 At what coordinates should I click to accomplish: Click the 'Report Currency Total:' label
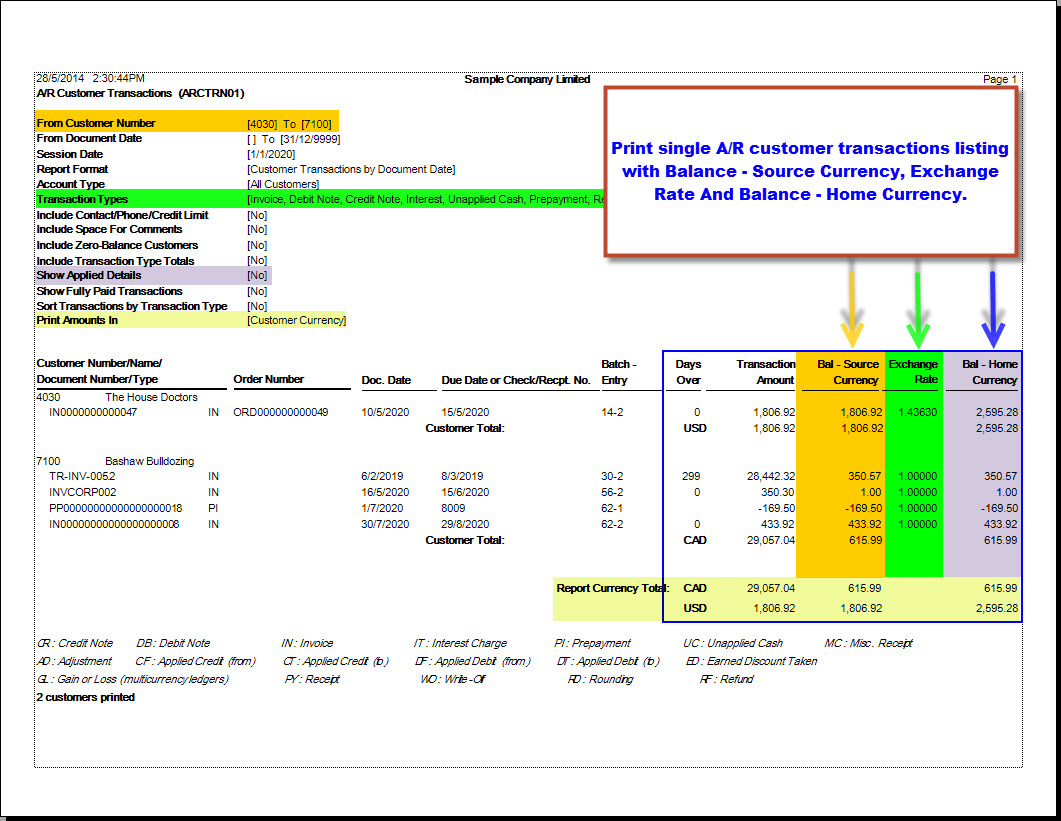(x=612, y=588)
